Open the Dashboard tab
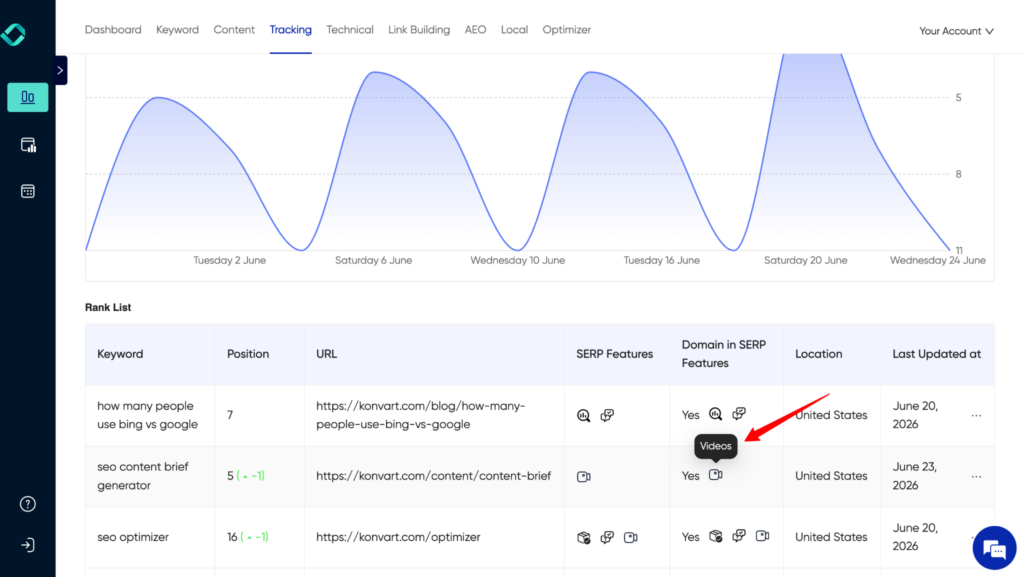Viewport: 1024px width, 577px height. click(x=113, y=29)
